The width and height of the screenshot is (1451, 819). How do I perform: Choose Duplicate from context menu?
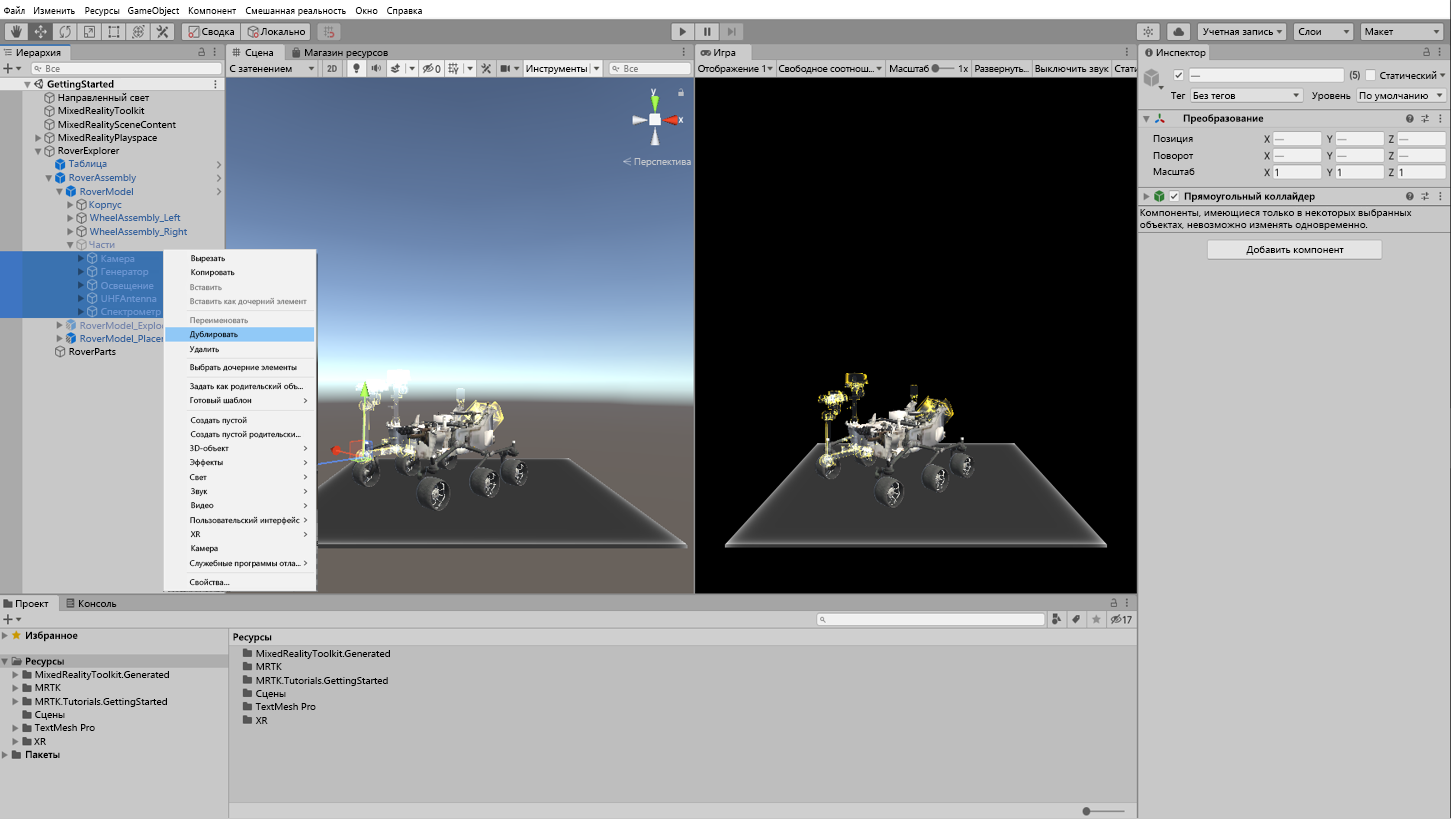click(240, 334)
